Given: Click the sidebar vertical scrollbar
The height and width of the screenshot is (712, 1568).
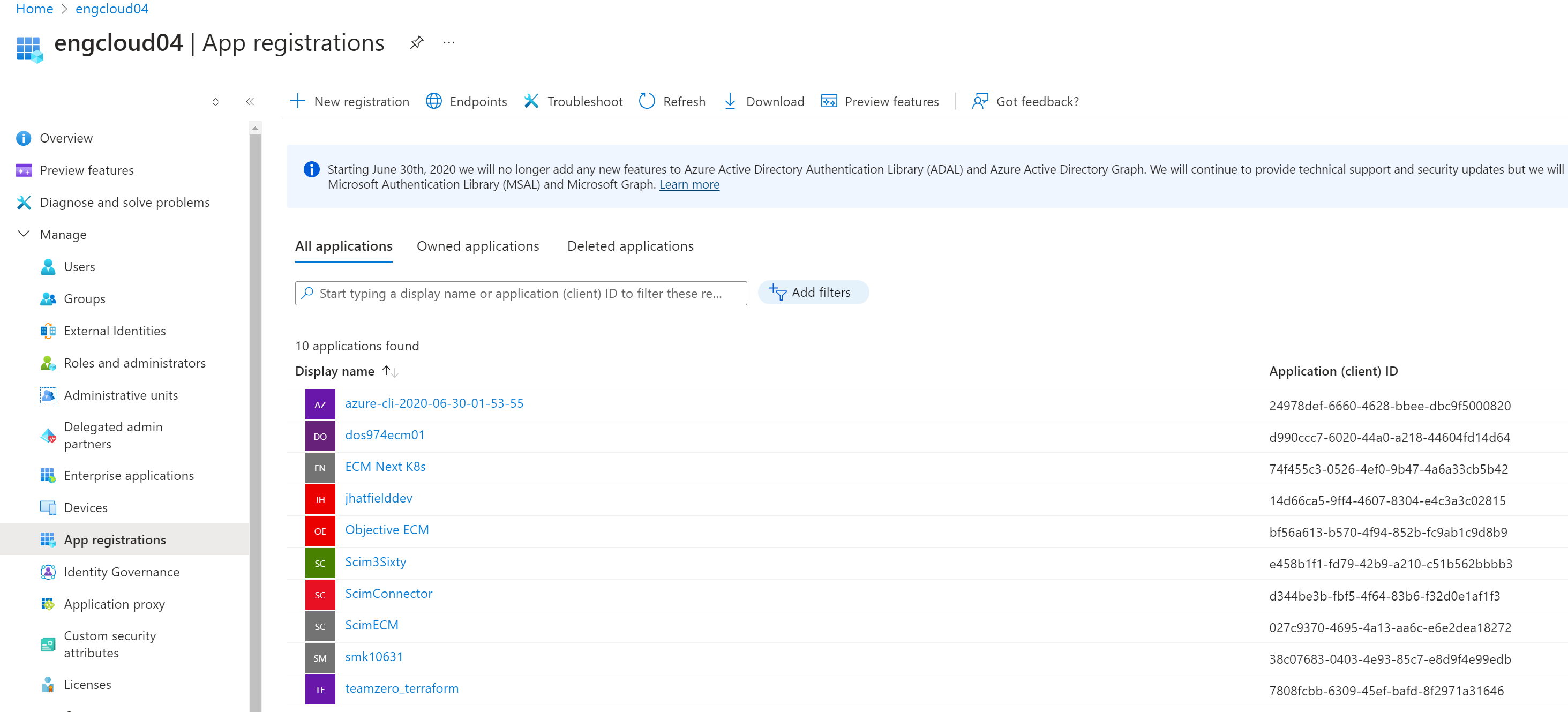Looking at the screenshot, I should pos(255,414).
